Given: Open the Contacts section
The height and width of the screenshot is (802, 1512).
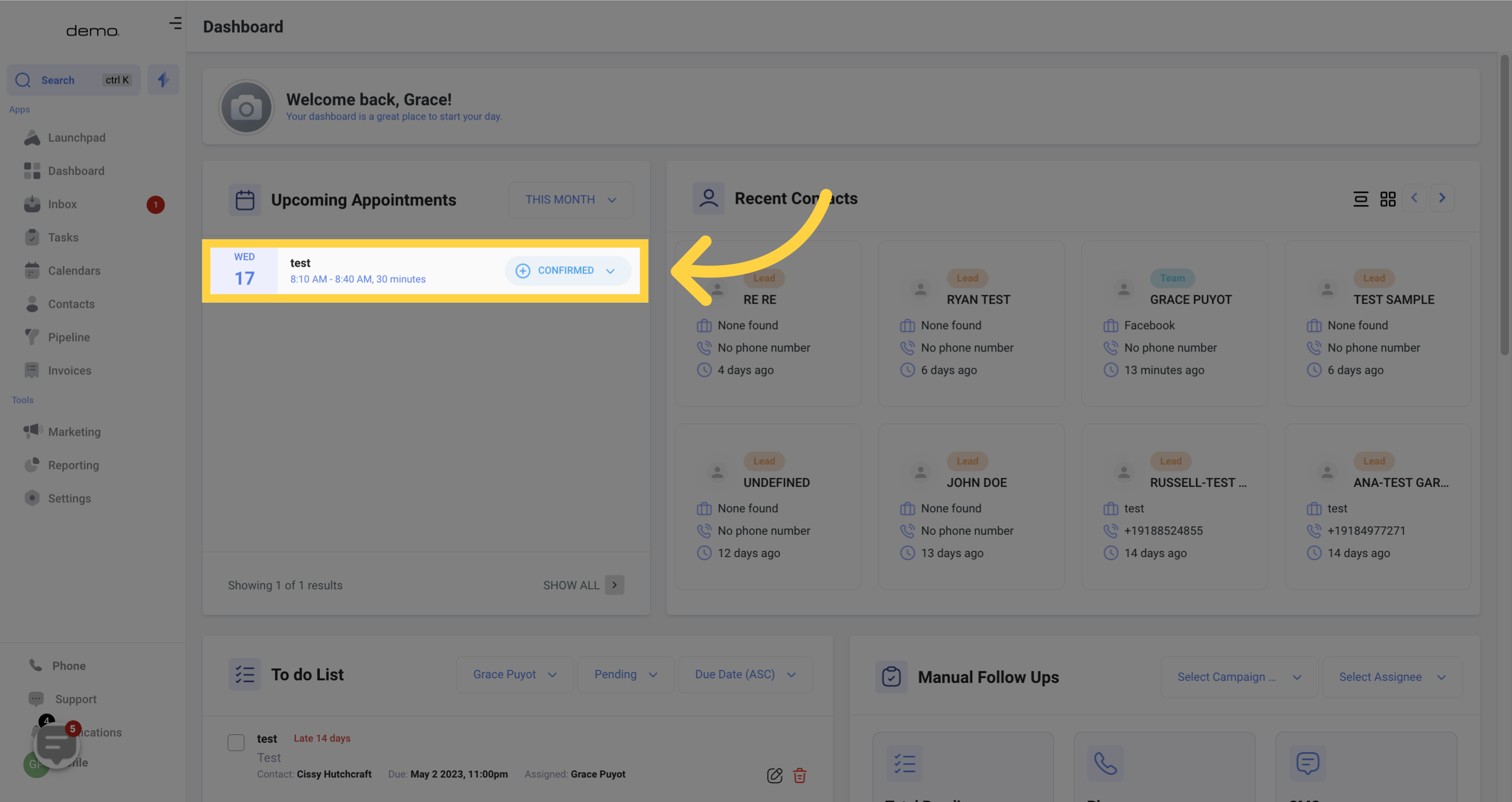Looking at the screenshot, I should coord(71,304).
